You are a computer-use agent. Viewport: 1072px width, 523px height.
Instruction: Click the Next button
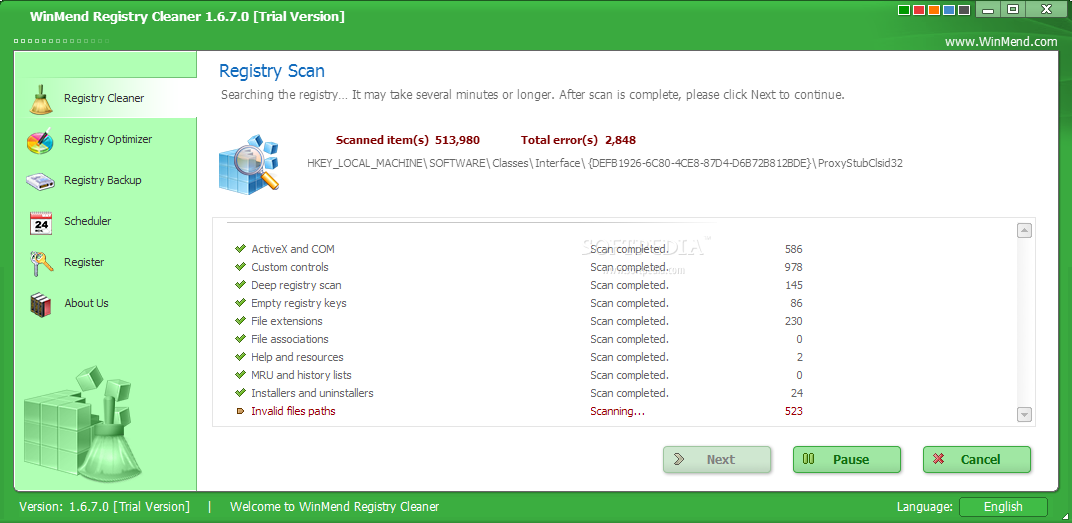tap(717, 459)
